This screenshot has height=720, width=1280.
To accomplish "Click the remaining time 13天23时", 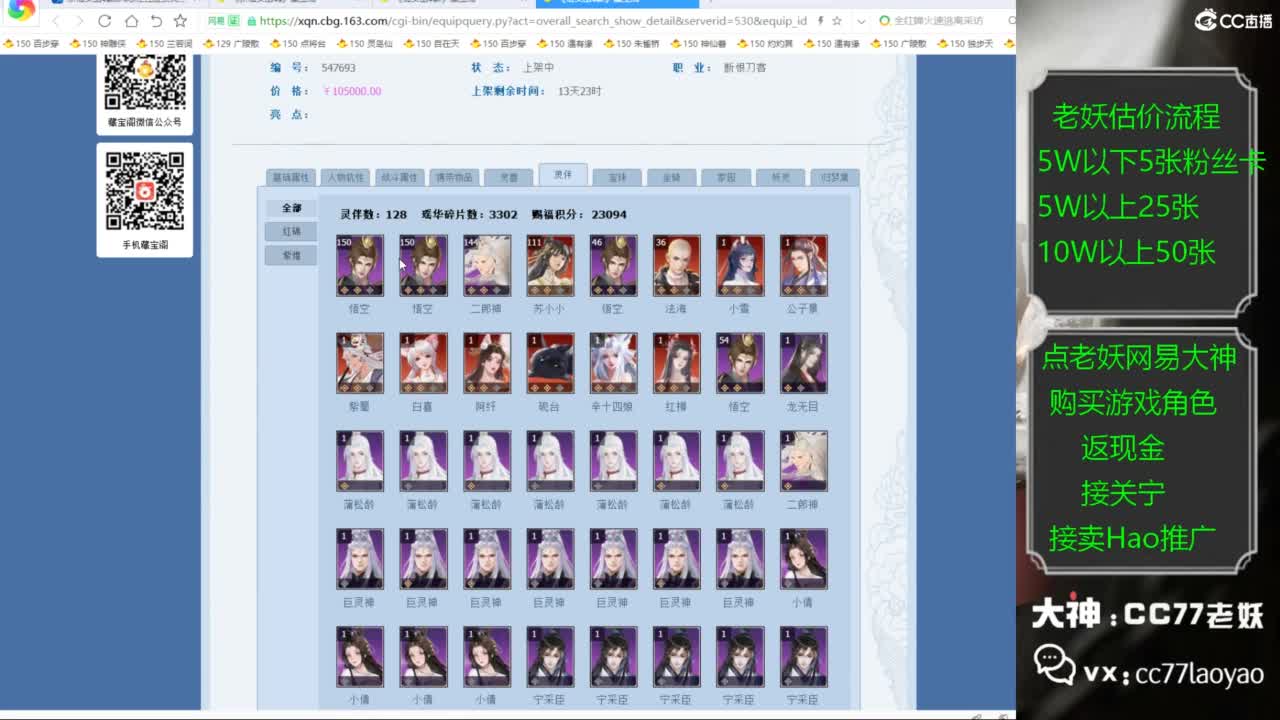I will click(580, 91).
